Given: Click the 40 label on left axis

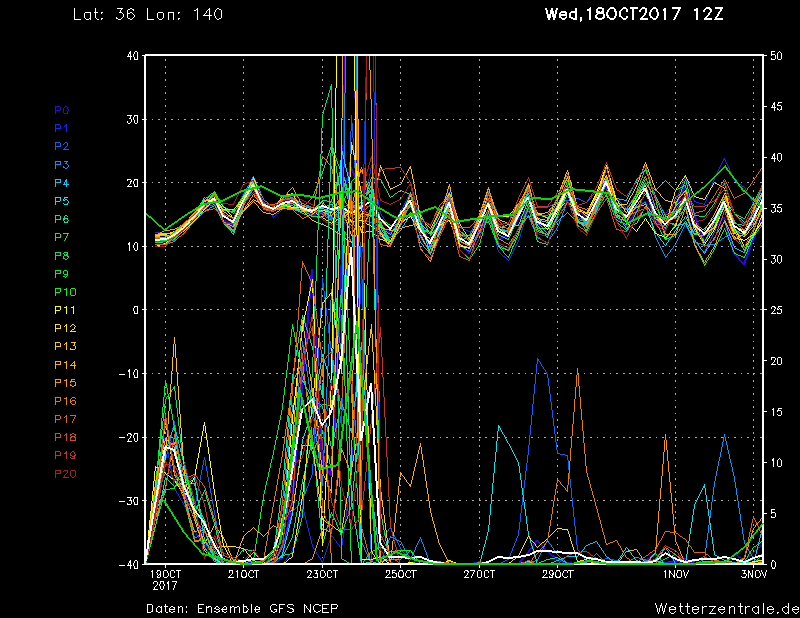Looking at the screenshot, I should [132, 56].
